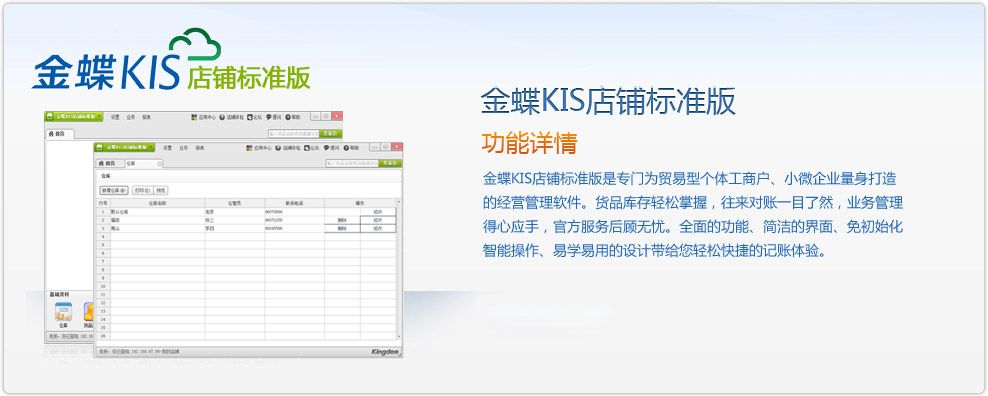The image size is (988, 396).
Task: Expand the green title dropdown in front window
Action: click(152, 147)
